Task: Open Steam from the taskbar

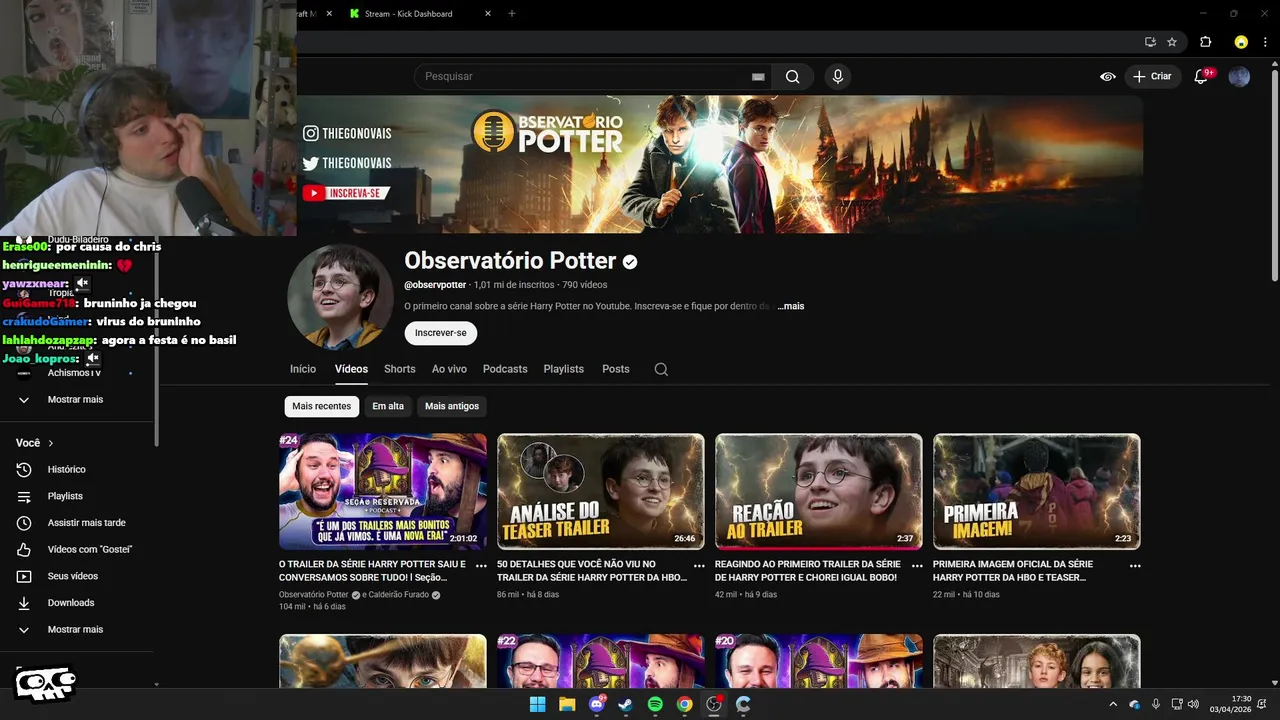Action: pos(626,704)
